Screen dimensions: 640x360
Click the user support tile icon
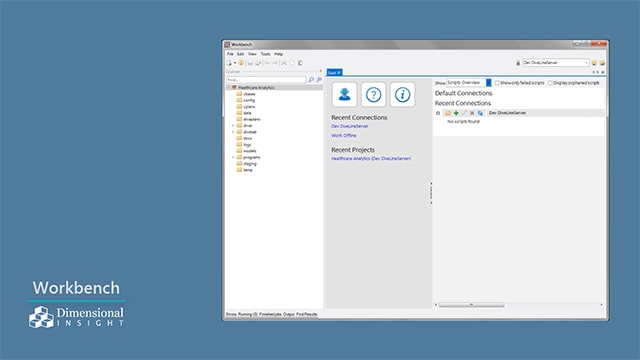click(x=344, y=94)
